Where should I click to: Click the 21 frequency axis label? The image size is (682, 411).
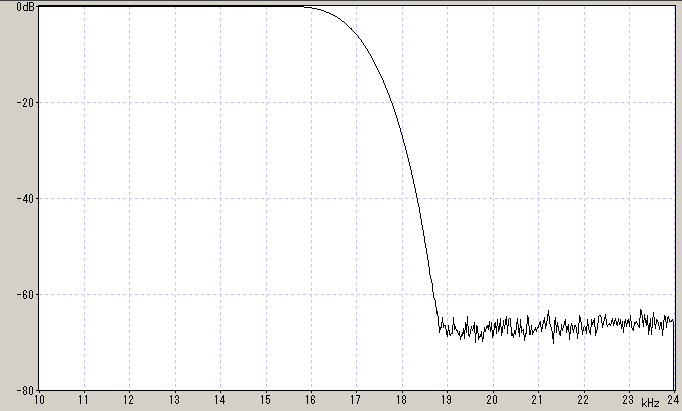pyautogui.click(x=538, y=400)
